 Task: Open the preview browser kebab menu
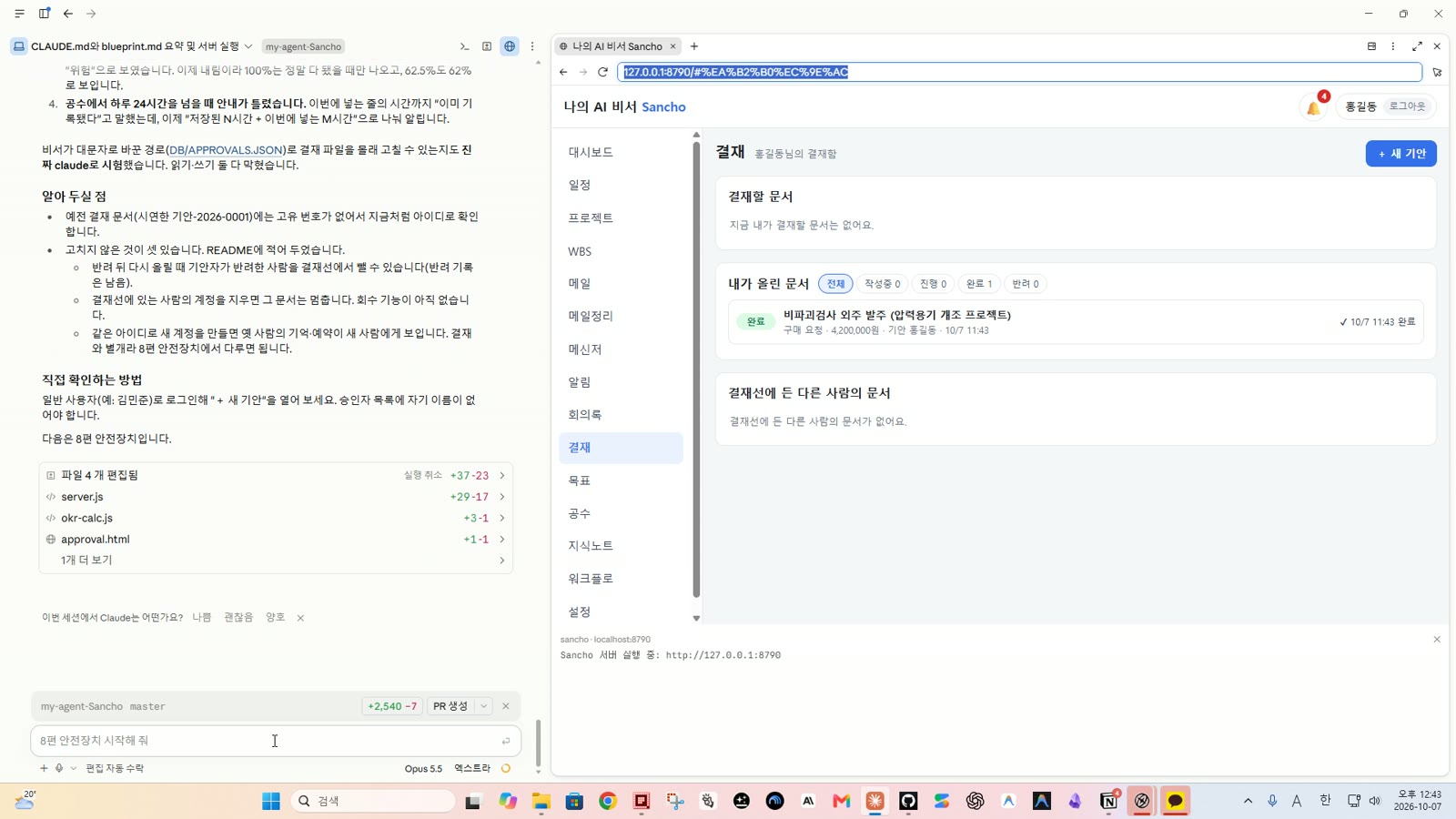click(1392, 46)
